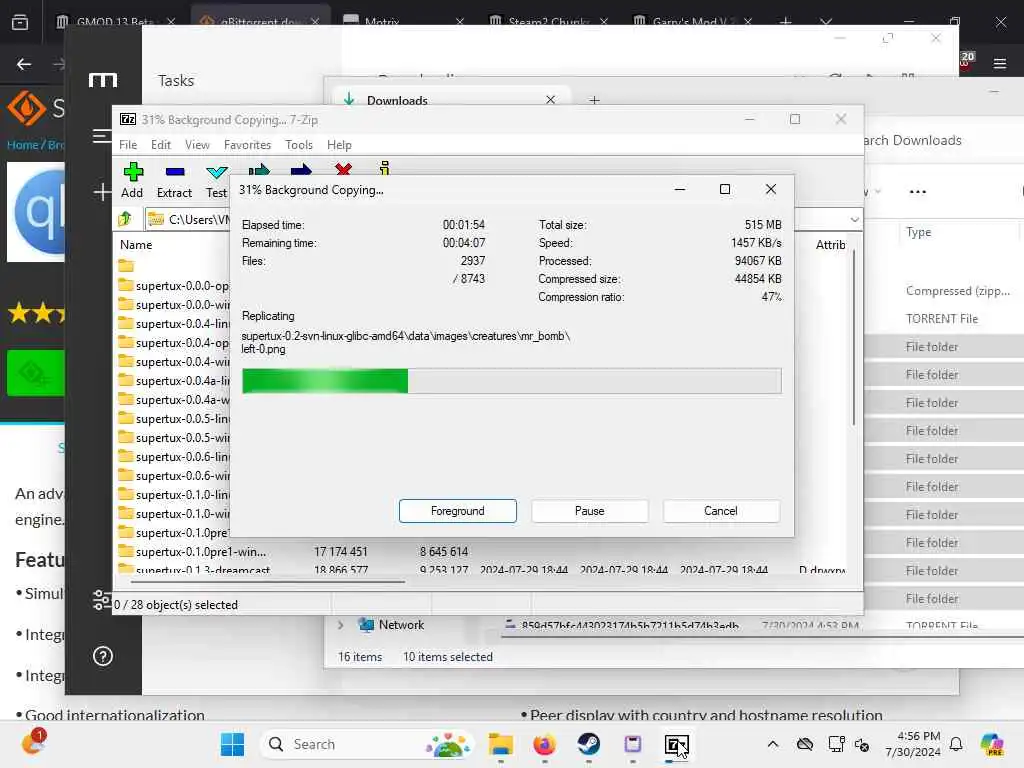Open the notifications bell icon

point(955,744)
